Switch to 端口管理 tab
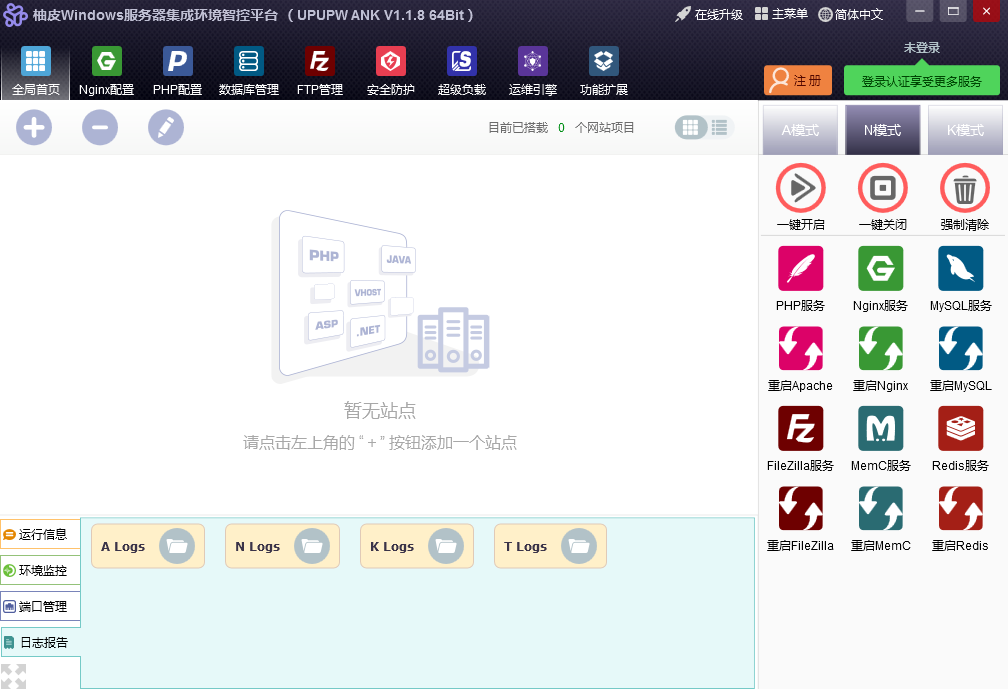1008x689 pixels. coord(40,606)
